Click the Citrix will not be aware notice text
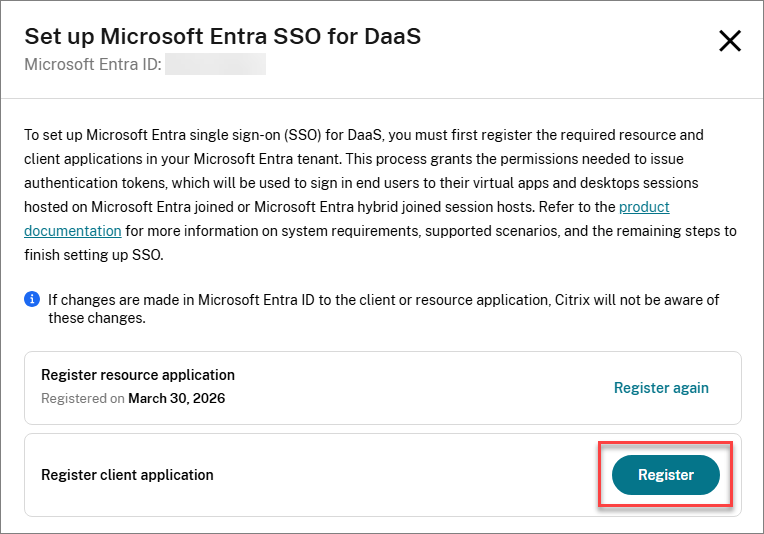 383,308
